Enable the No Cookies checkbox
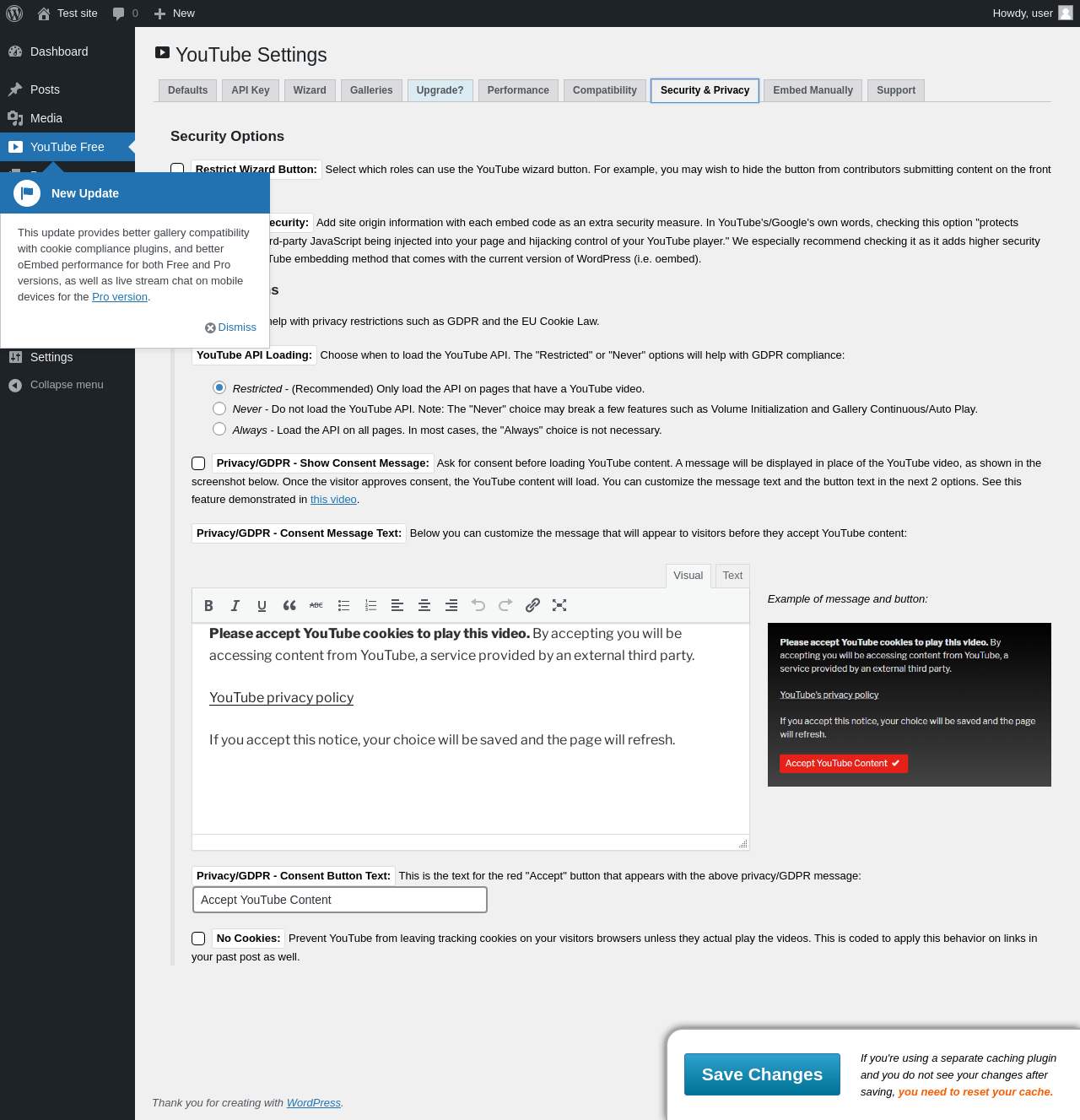 coord(198,939)
